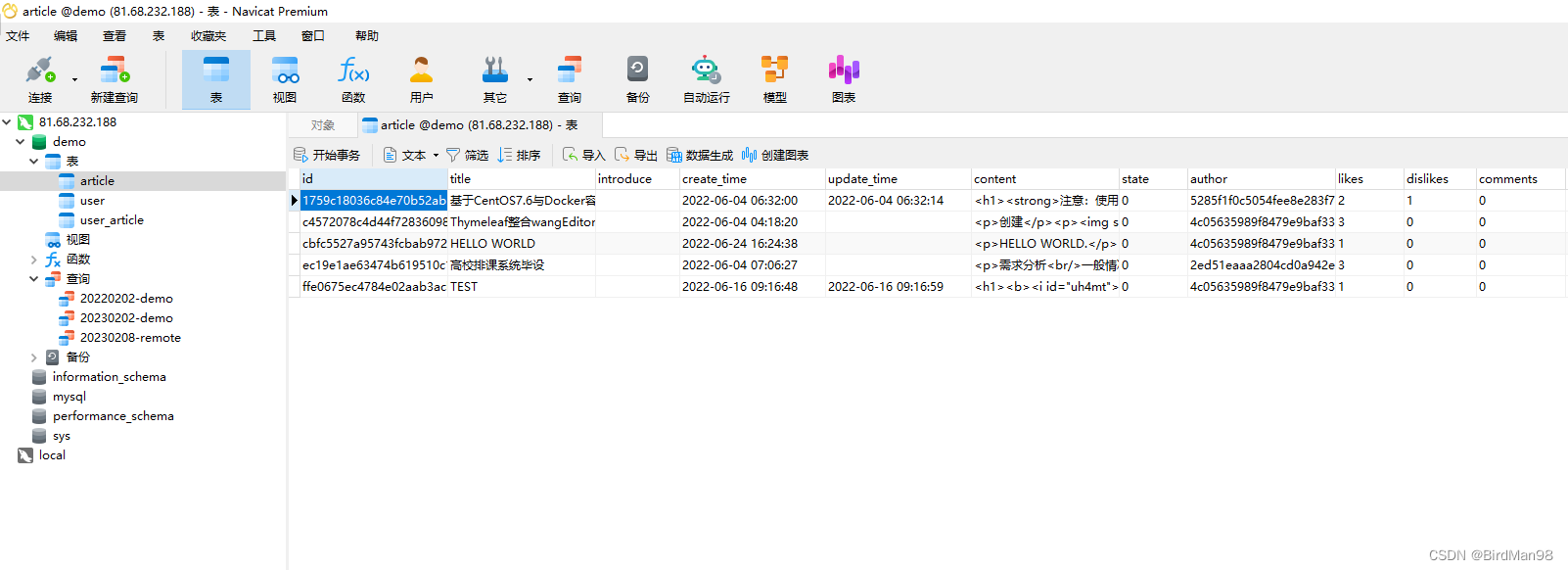1568x570 pixels.
Task: Open the 文件 menu
Action: click(18, 36)
